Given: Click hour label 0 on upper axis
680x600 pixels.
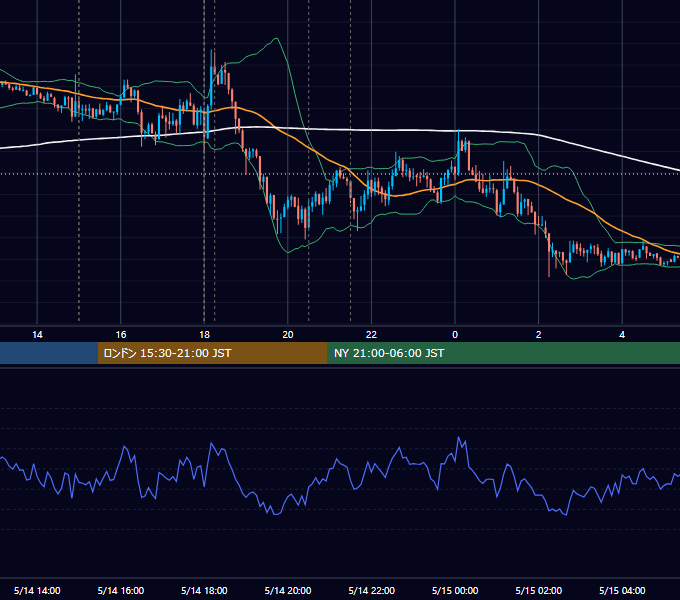Looking at the screenshot, I should pos(455,335).
